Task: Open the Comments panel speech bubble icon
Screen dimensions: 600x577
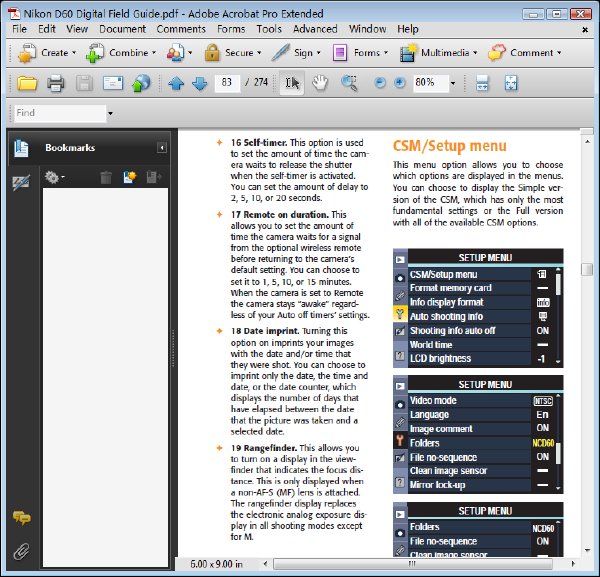Action: tap(22, 518)
